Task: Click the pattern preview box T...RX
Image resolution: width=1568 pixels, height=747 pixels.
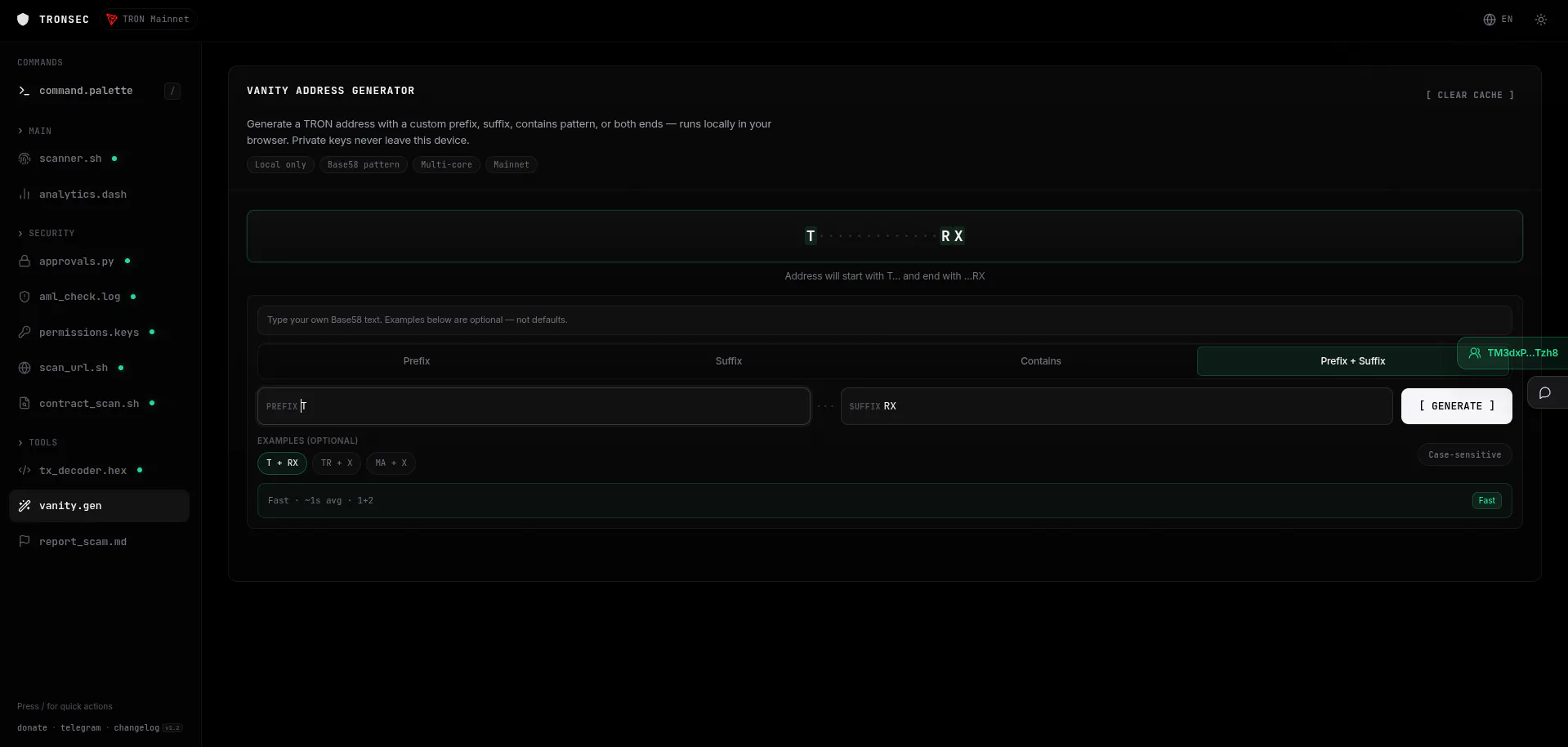Action: [885, 236]
